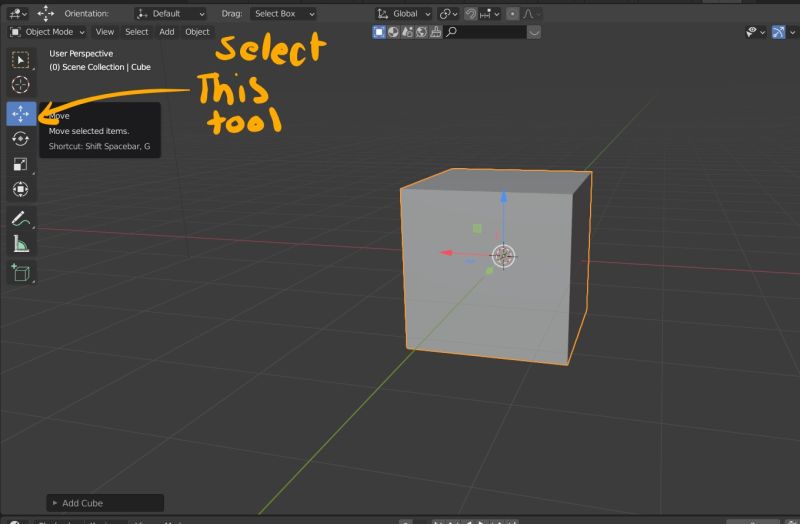The width and height of the screenshot is (800, 524).
Task: Open the View menu
Action: (105, 32)
